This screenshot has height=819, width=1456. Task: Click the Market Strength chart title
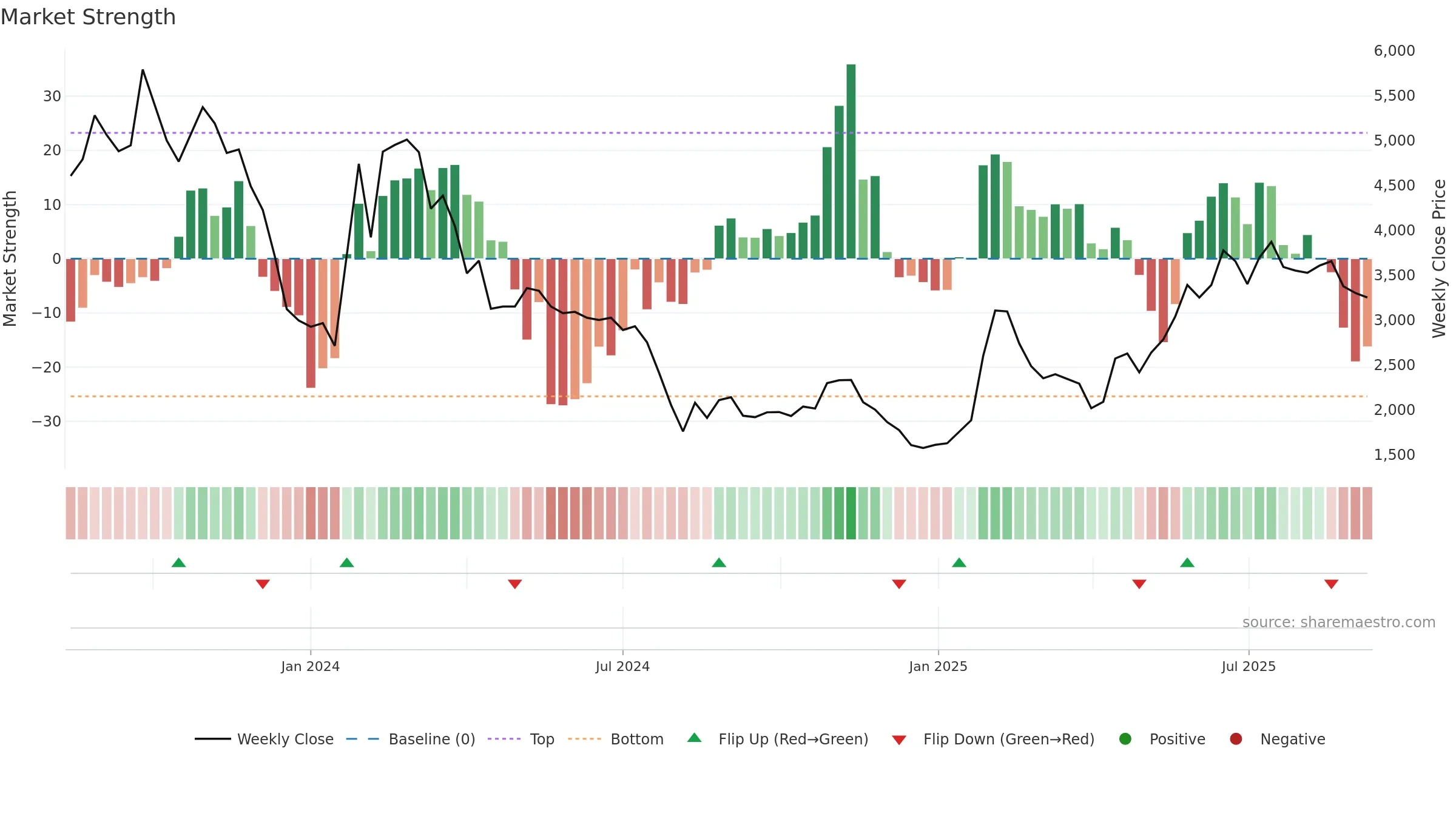[88, 17]
